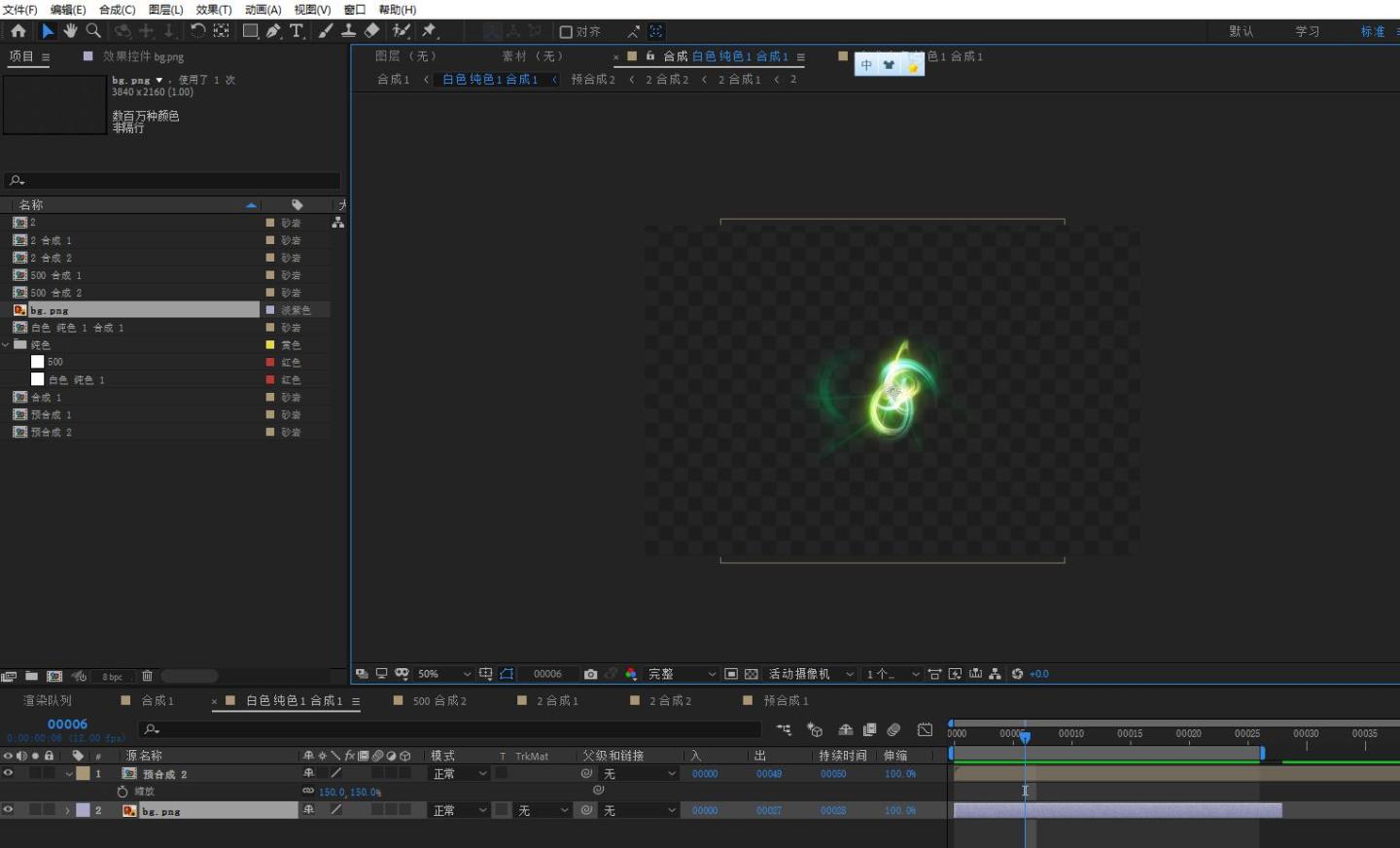Click the snapshot camera icon in viewer
This screenshot has width=1400, height=848.
coord(590,674)
